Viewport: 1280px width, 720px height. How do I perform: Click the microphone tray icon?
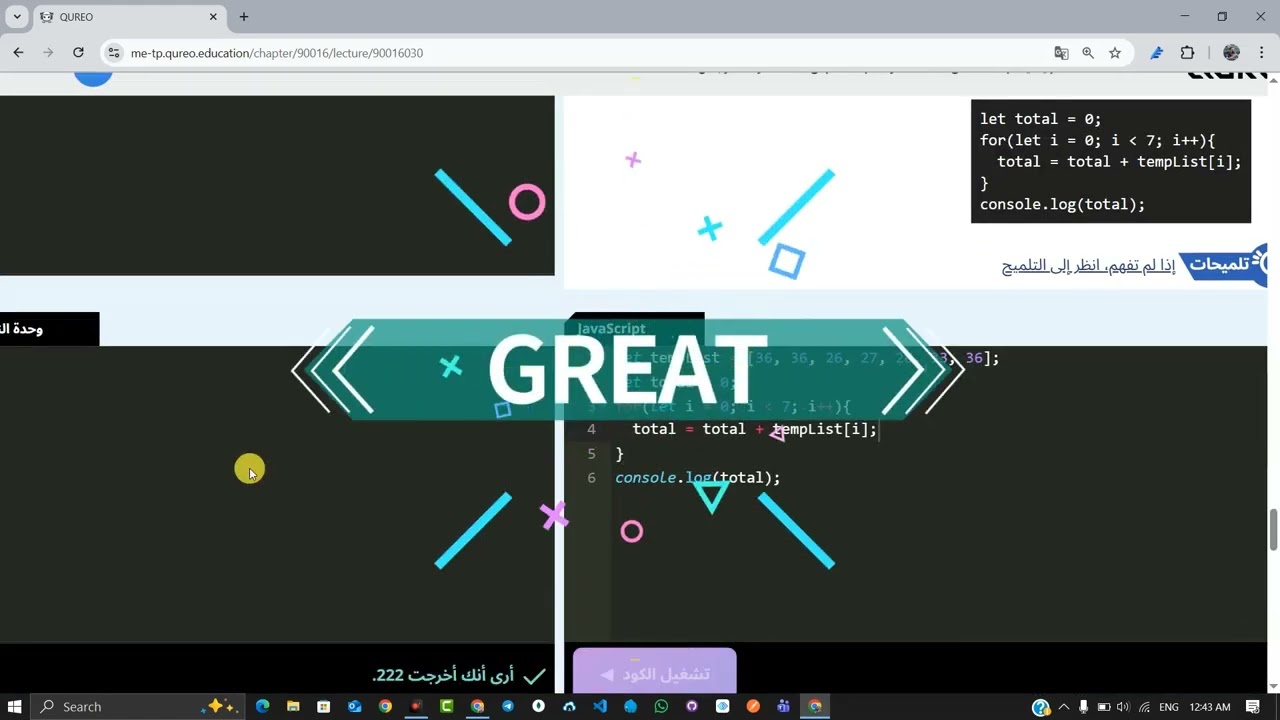coord(1083,707)
